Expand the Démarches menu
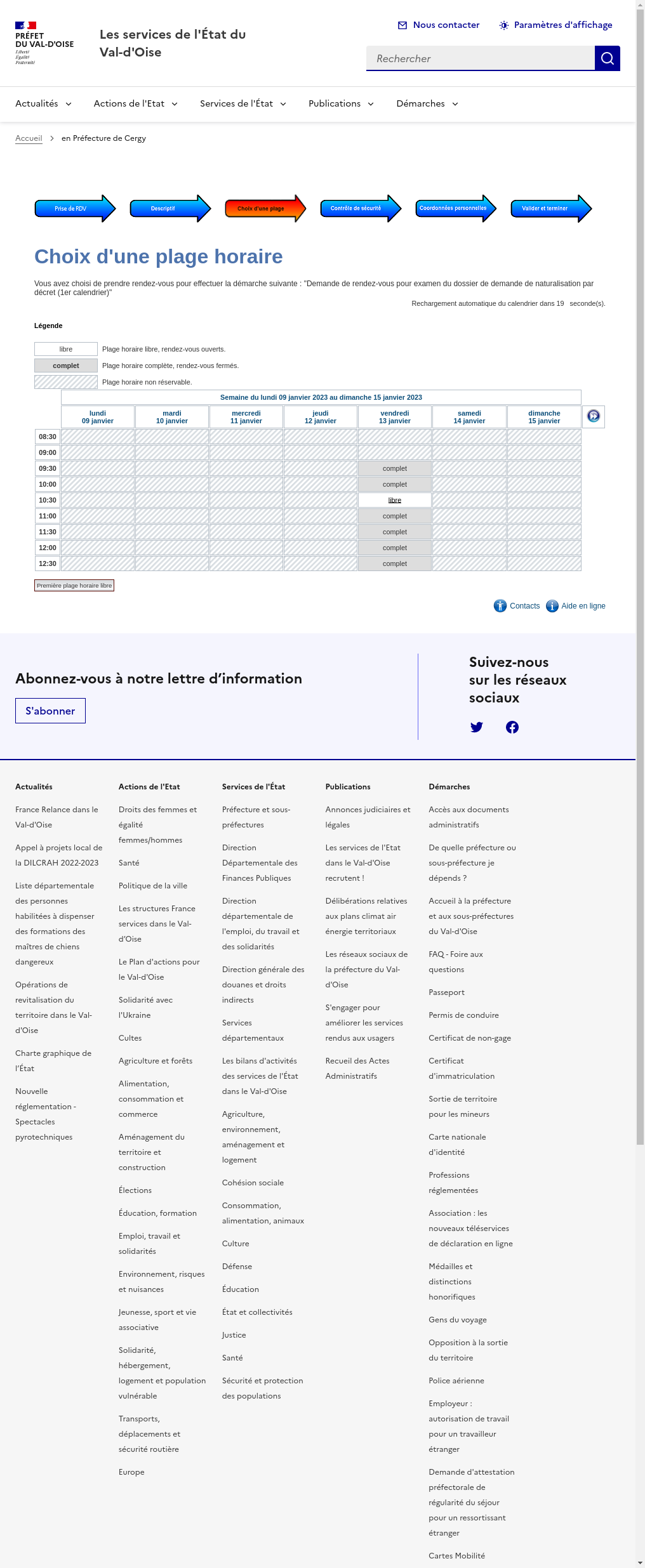Viewport: 645px width, 1568px height. pyautogui.click(x=428, y=103)
